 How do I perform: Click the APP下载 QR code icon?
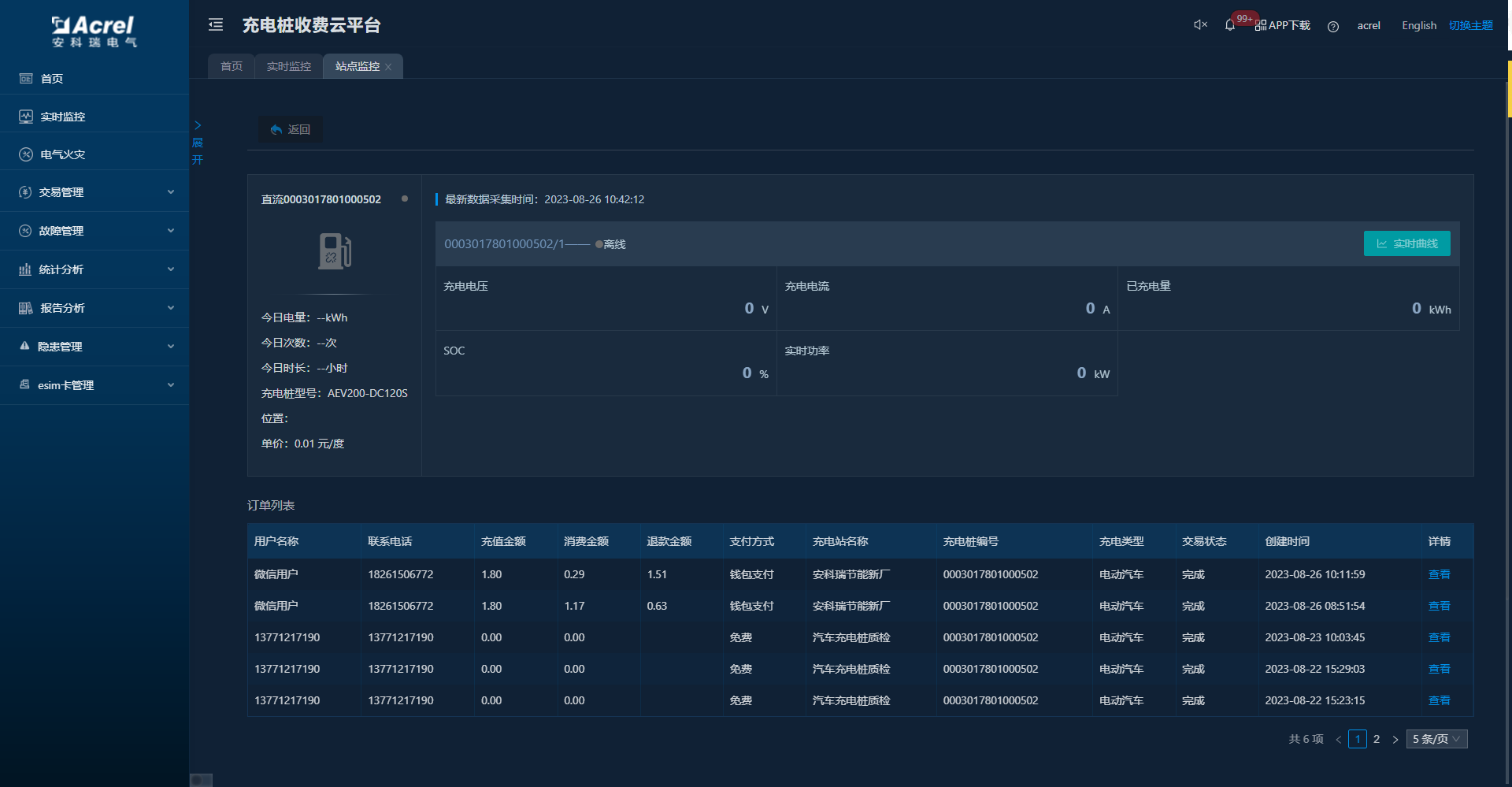pos(1261,26)
